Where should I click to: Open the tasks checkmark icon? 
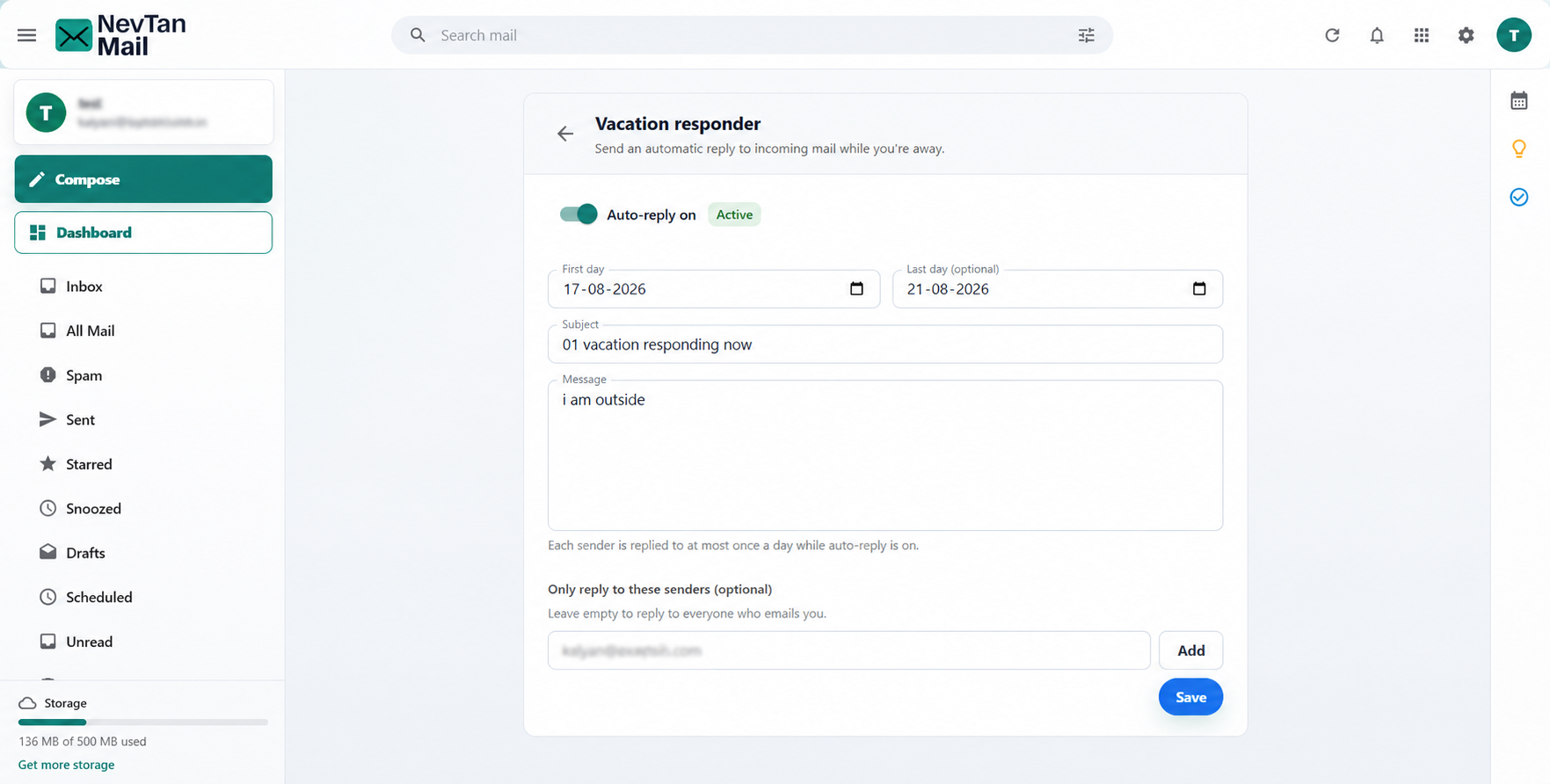tap(1519, 197)
